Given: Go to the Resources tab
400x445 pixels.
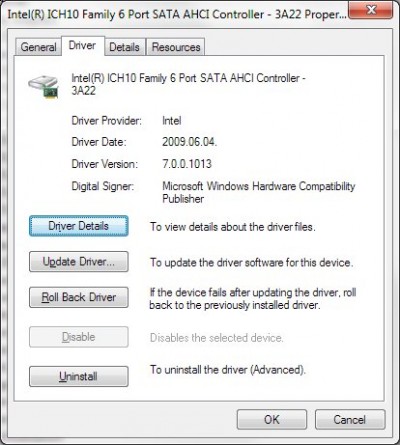Looking at the screenshot, I should click(x=176, y=47).
